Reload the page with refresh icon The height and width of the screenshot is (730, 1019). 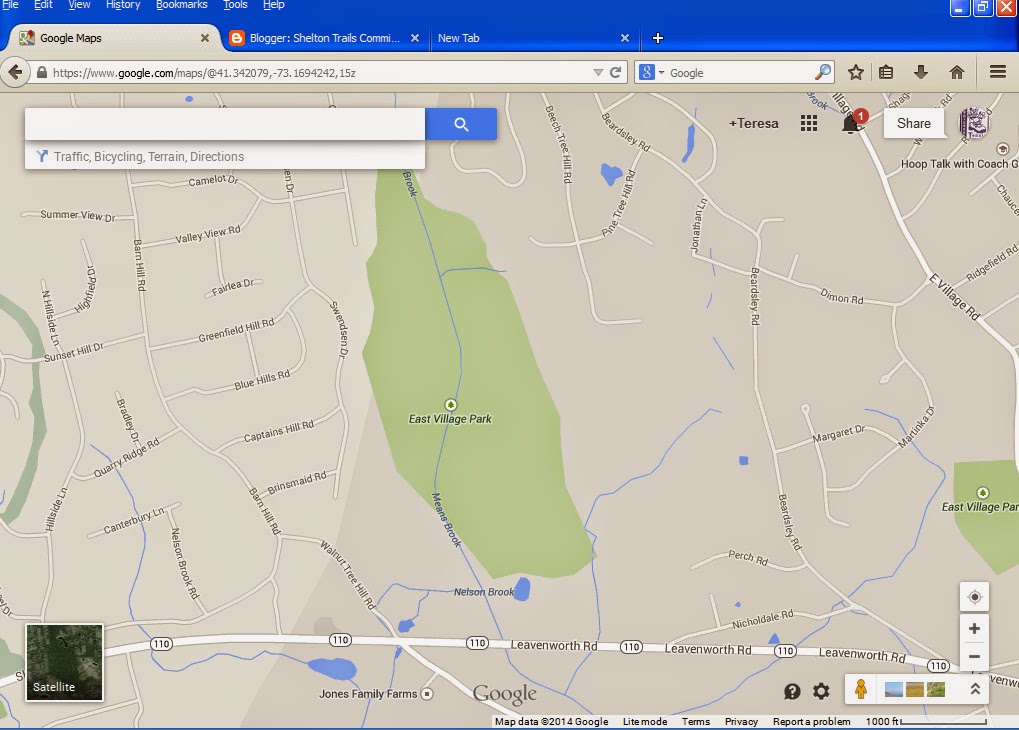pos(615,72)
